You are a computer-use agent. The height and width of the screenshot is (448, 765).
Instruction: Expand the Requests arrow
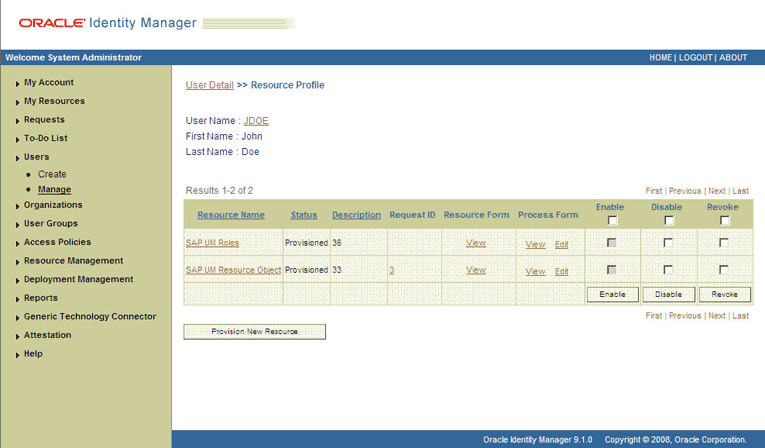17,121
